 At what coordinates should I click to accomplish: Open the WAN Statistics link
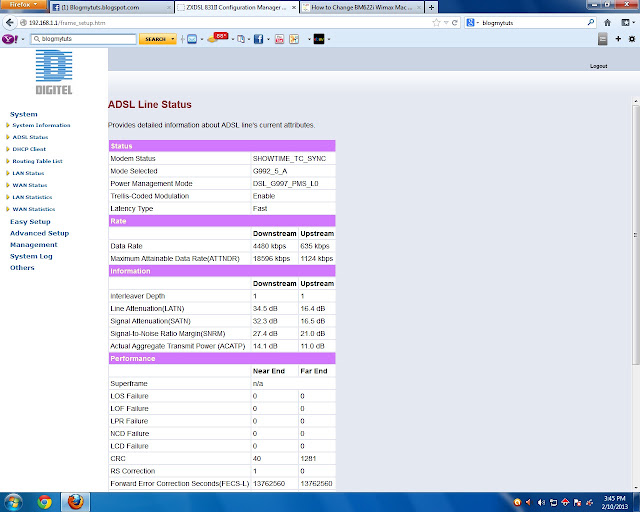pos(34,209)
